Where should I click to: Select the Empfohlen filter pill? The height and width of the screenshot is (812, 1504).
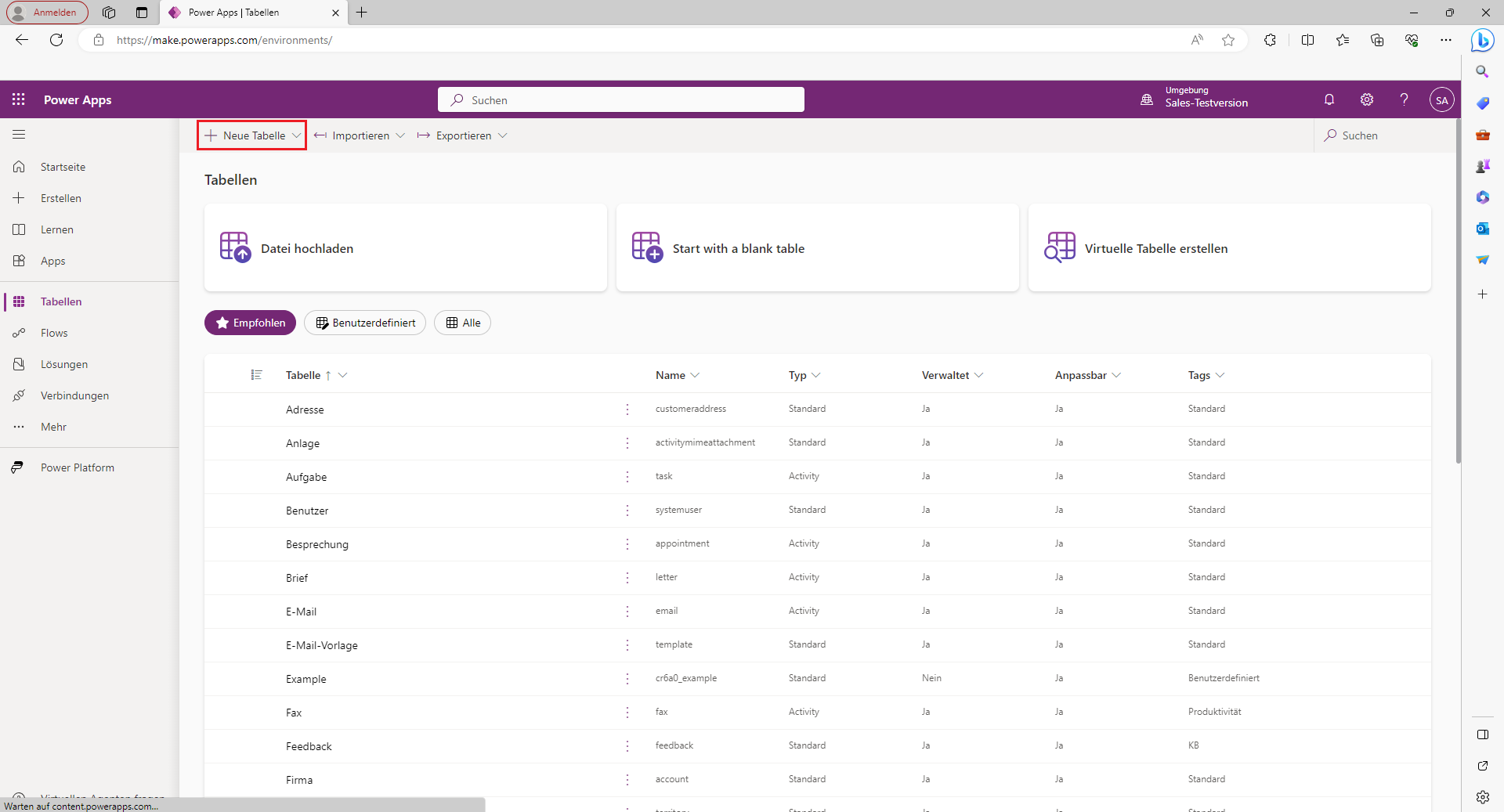pos(250,323)
